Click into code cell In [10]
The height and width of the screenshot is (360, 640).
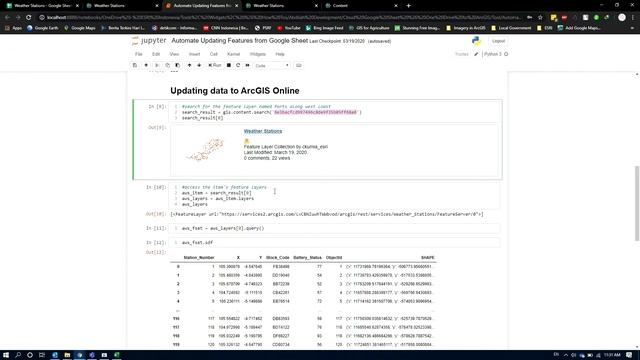pyautogui.click(x=335, y=196)
